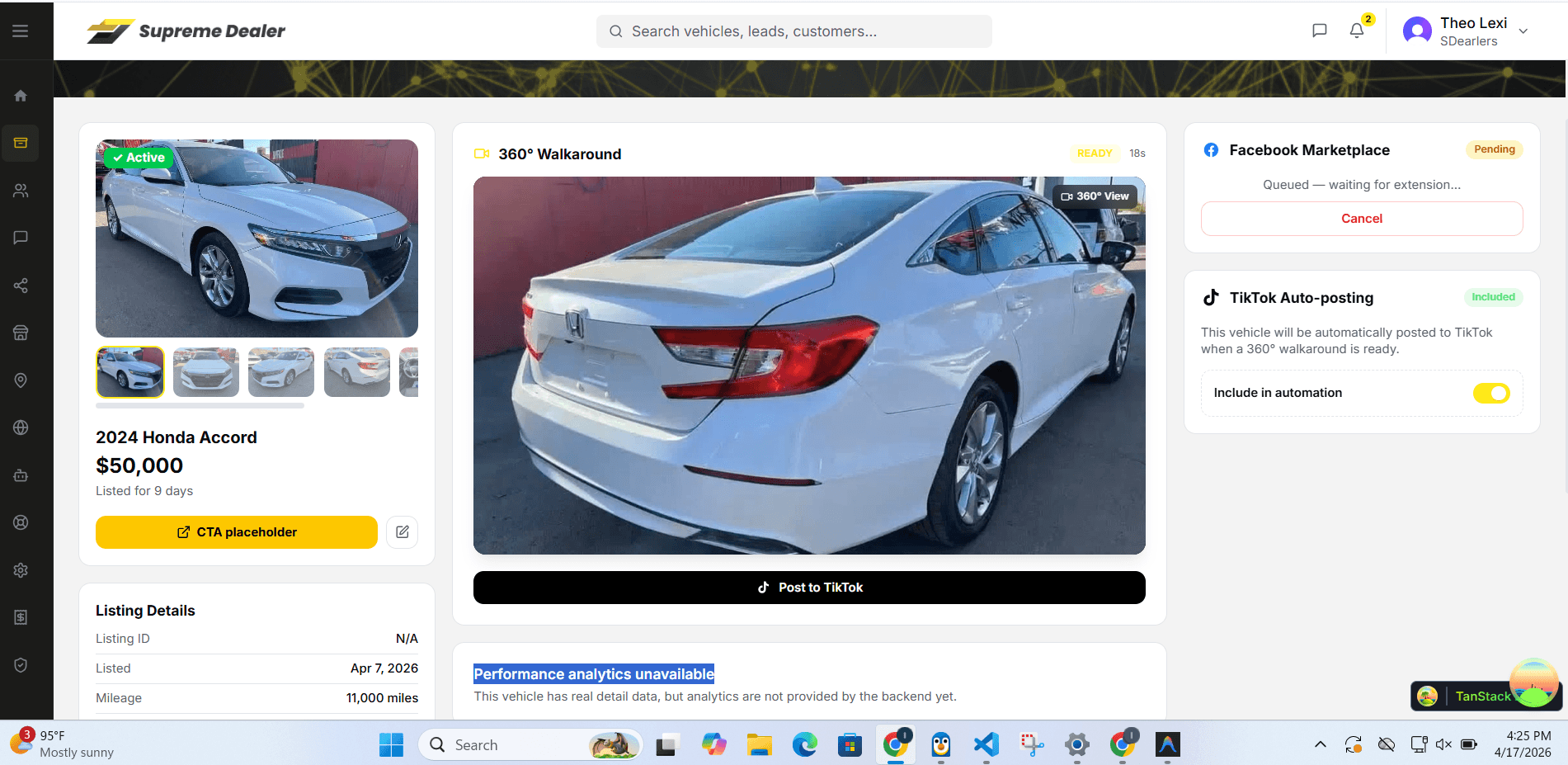Click the muted volume tray icon

(1443, 744)
